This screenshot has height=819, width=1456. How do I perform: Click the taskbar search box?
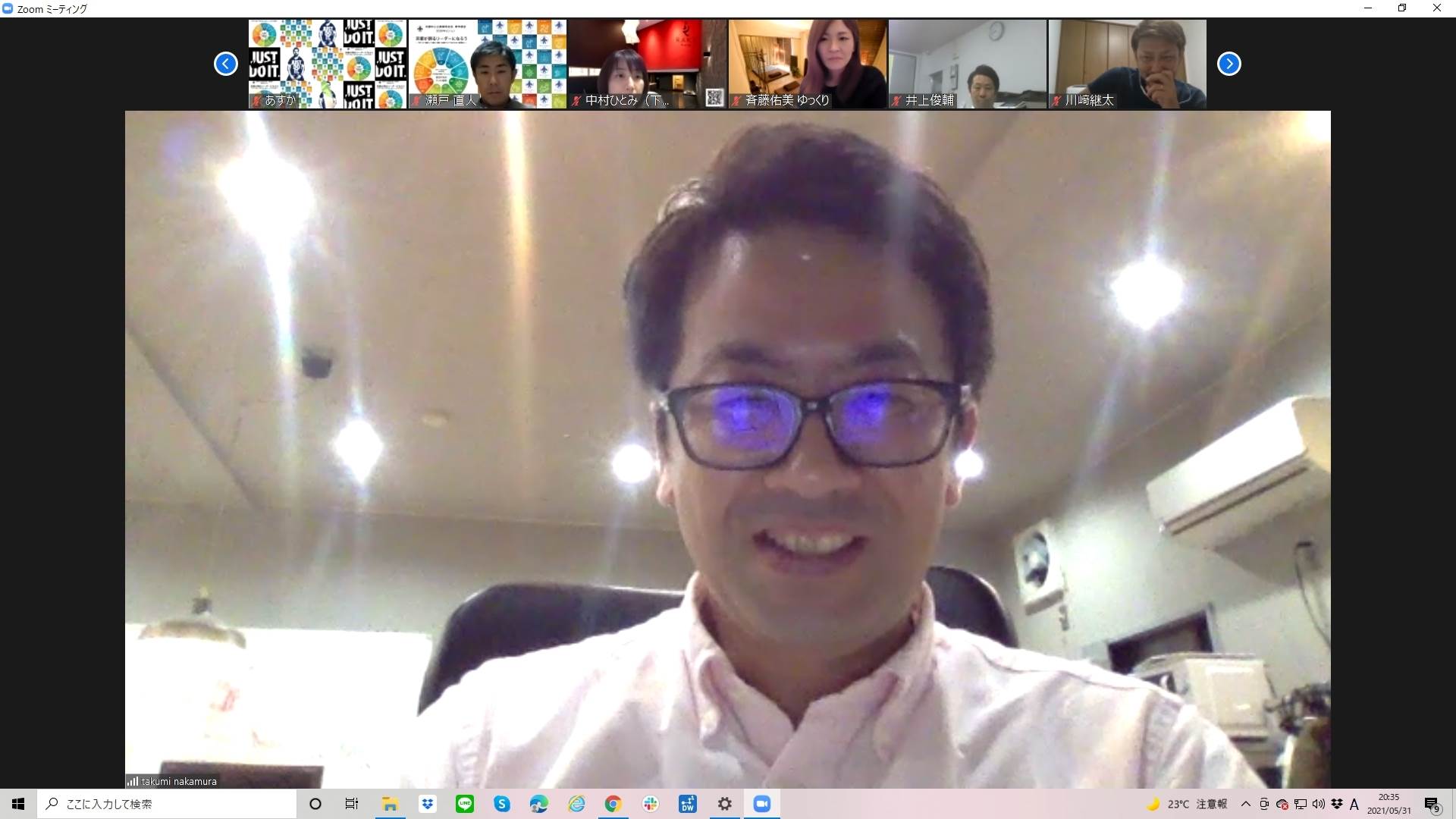(167, 804)
